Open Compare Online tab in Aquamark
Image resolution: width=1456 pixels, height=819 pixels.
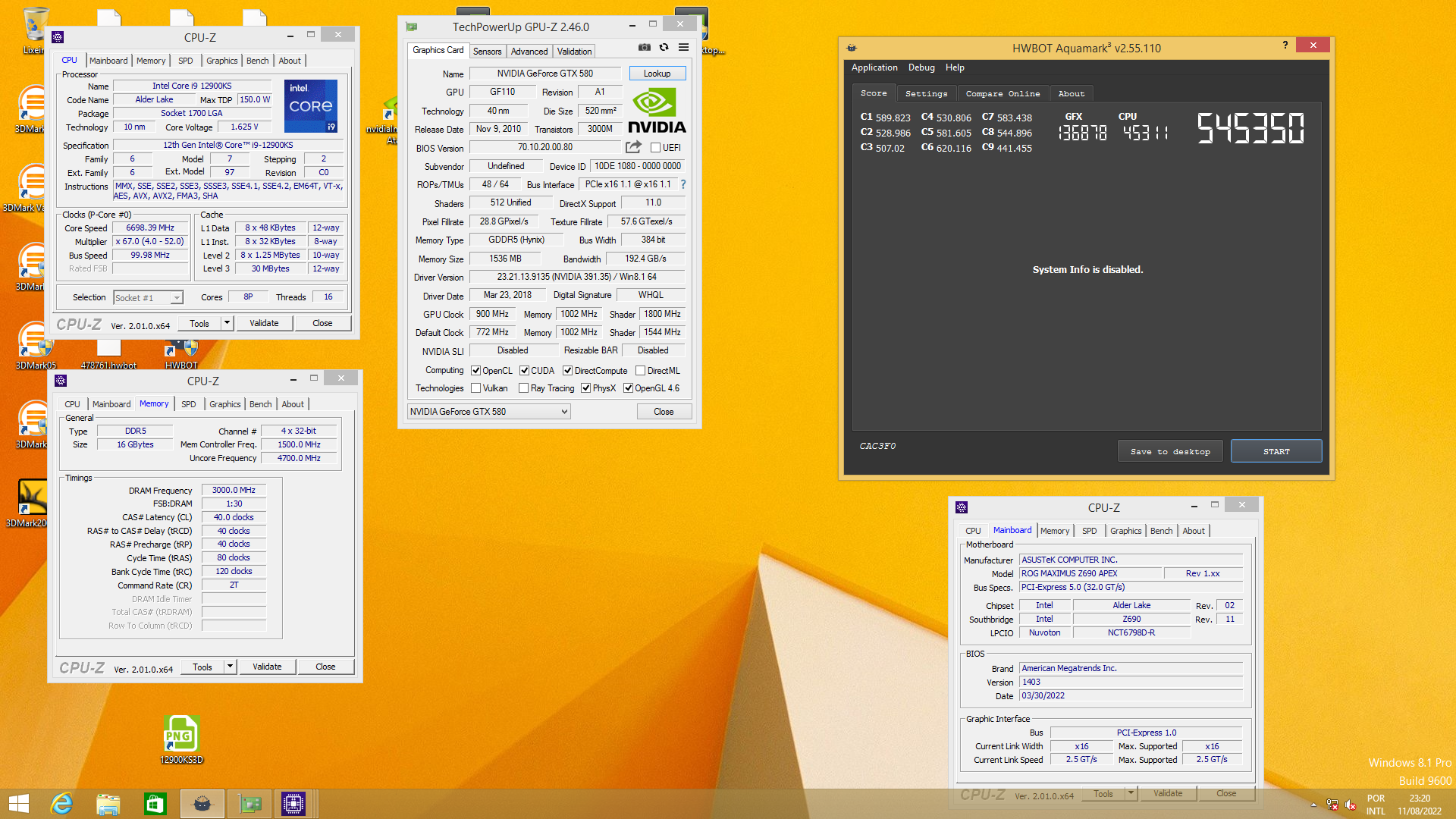[1003, 93]
